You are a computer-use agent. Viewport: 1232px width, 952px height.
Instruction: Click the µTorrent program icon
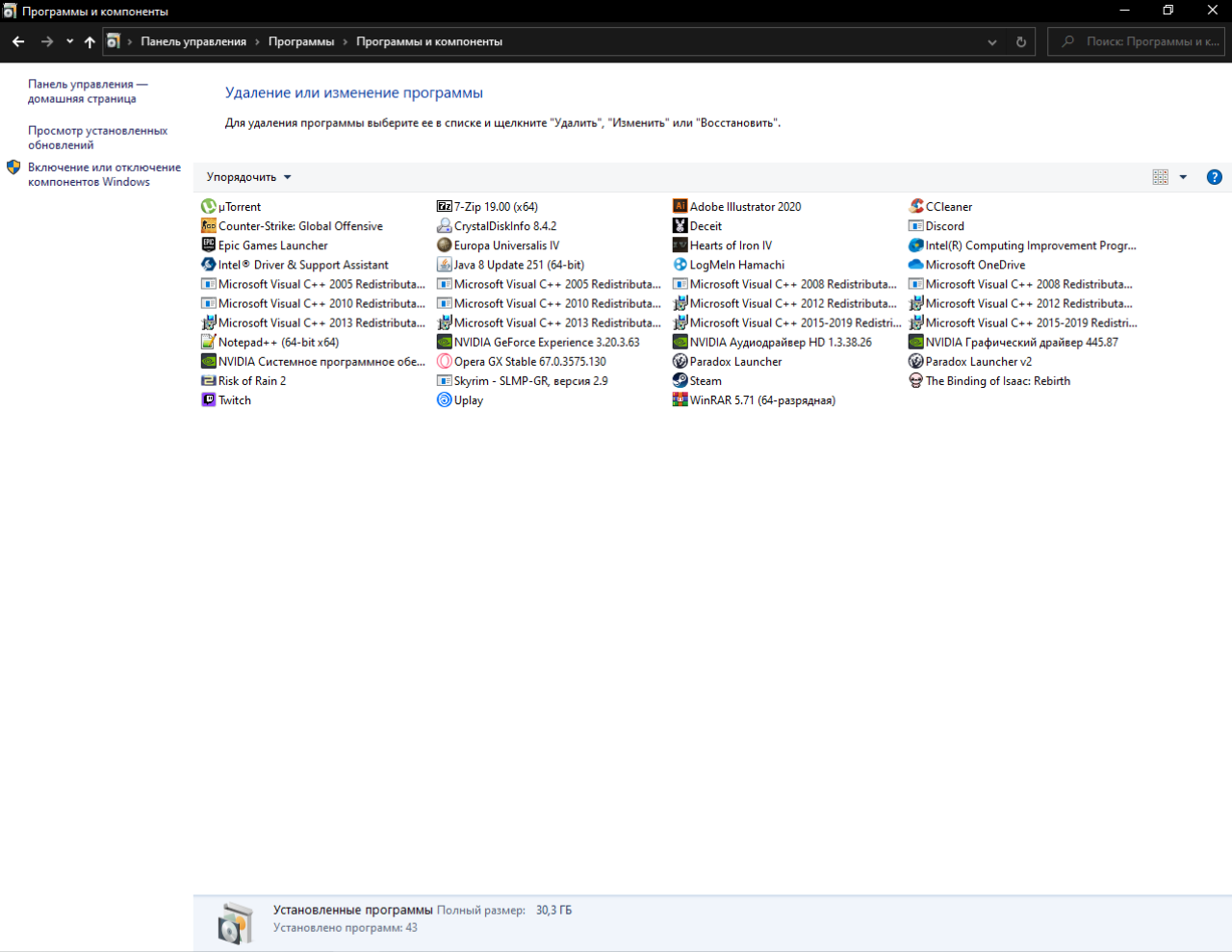(x=208, y=206)
